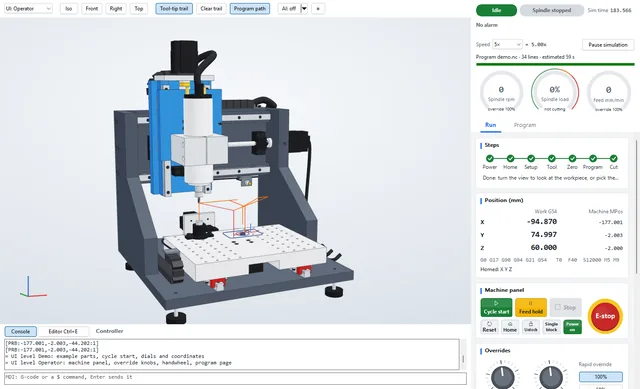This screenshot has width=640, height=389.
Task: Click the Home button in Machine panel
Action: [510, 327]
